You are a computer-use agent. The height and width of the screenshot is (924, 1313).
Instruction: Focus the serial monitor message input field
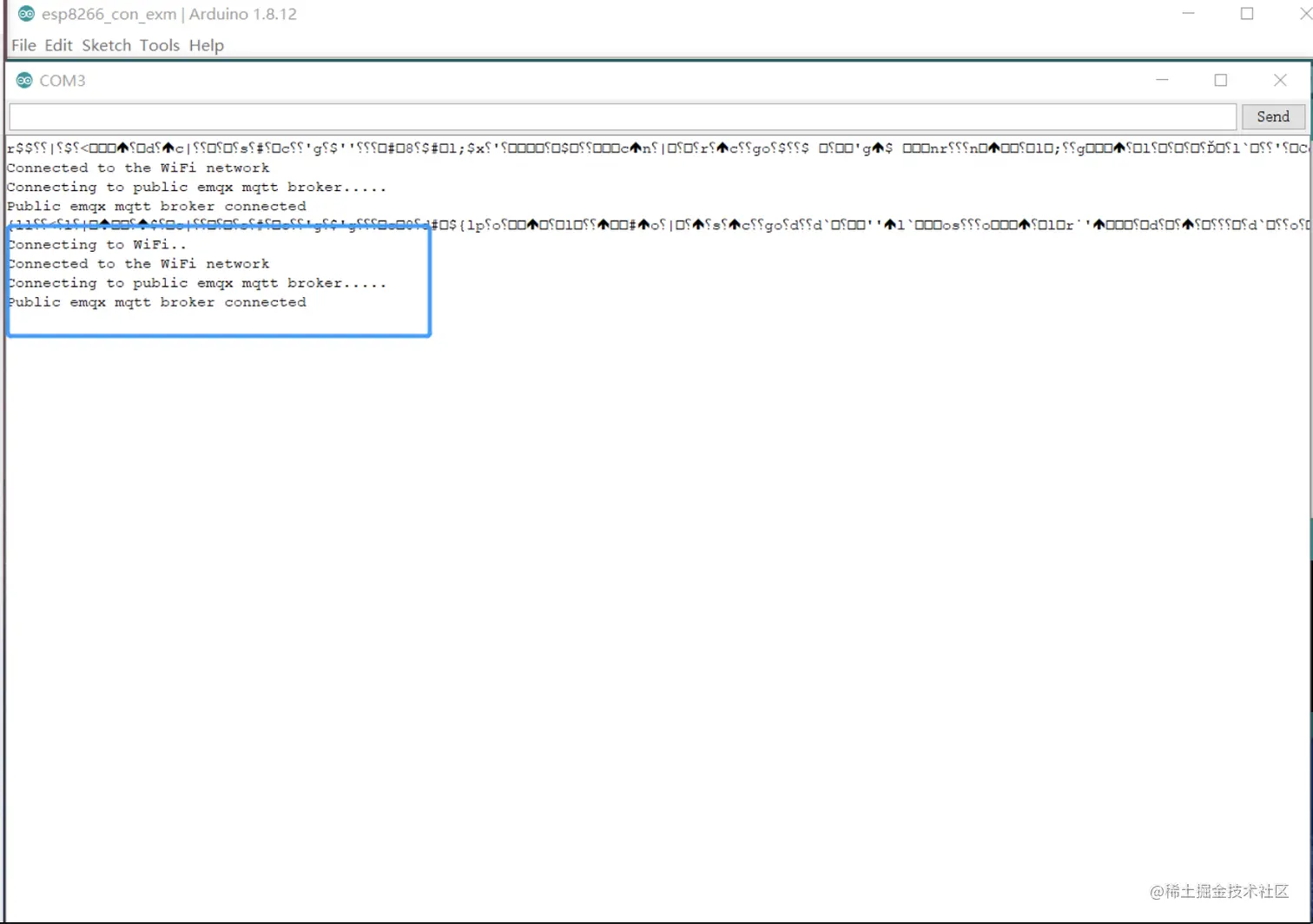coord(623,116)
